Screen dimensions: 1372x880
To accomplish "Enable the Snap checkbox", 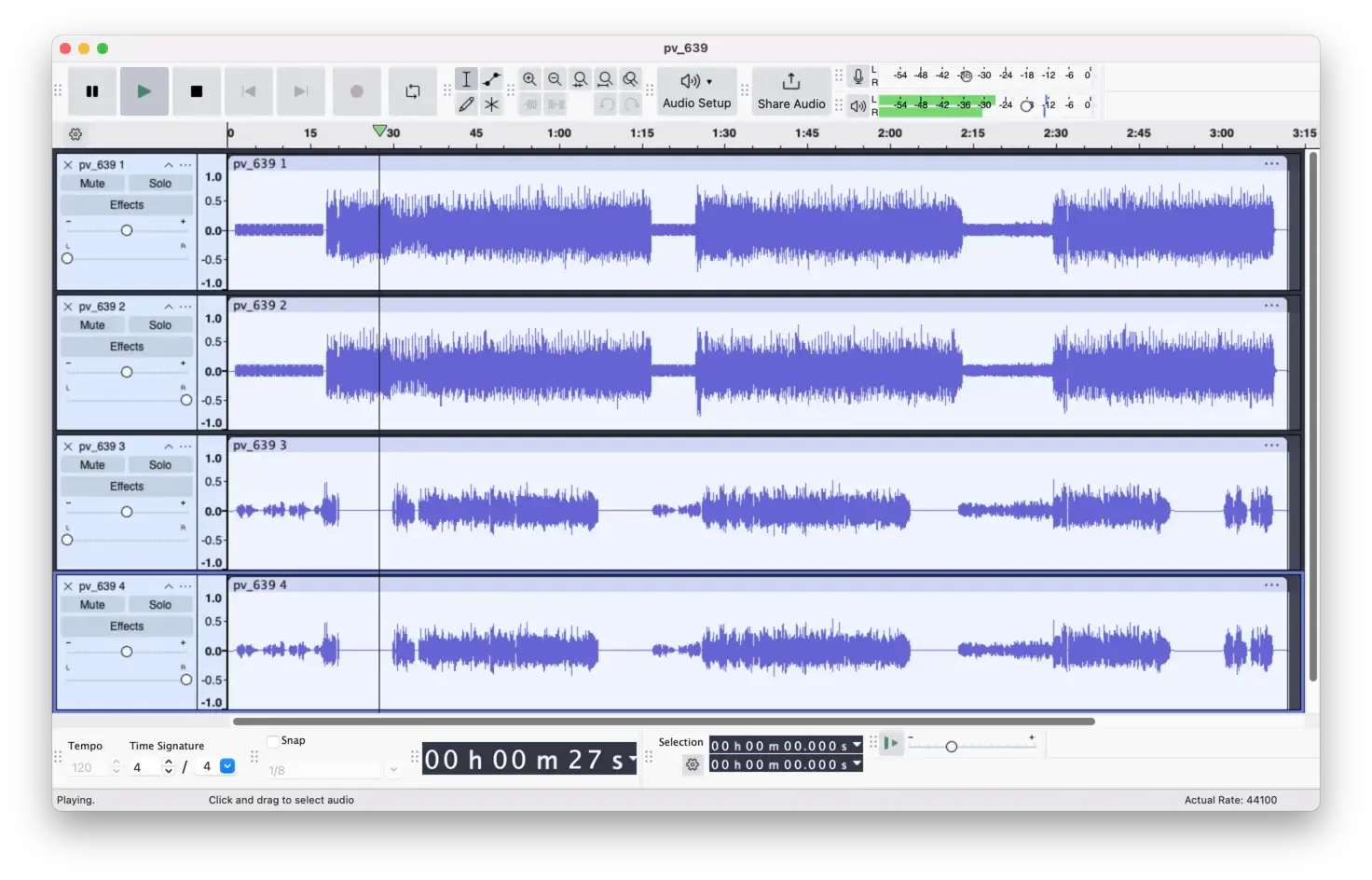I will click(x=271, y=739).
